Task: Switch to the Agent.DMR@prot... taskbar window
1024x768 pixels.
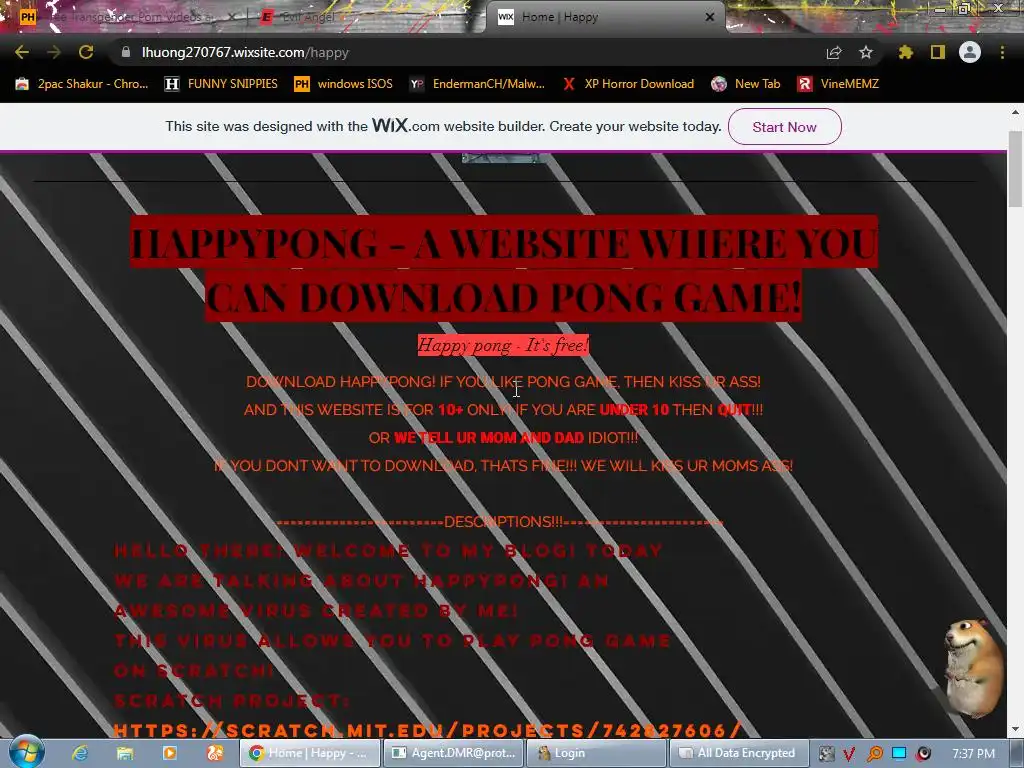Action: [453, 753]
